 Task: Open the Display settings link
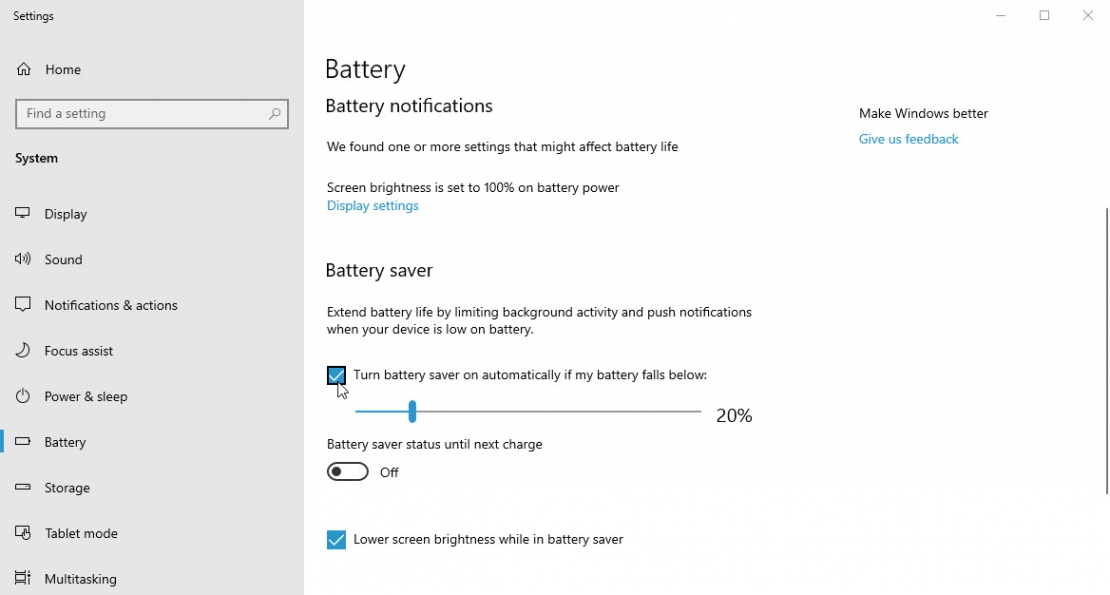click(372, 205)
